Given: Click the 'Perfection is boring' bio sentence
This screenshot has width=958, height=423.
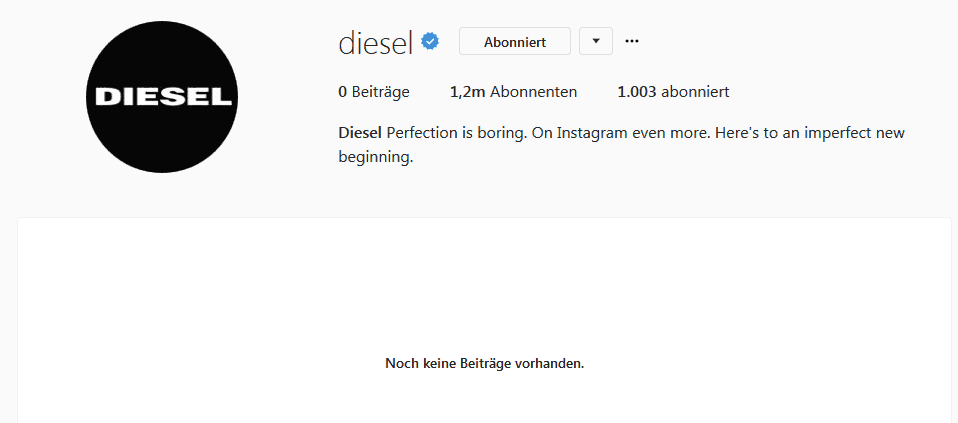Looking at the screenshot, I should click(x=457, y=133).
